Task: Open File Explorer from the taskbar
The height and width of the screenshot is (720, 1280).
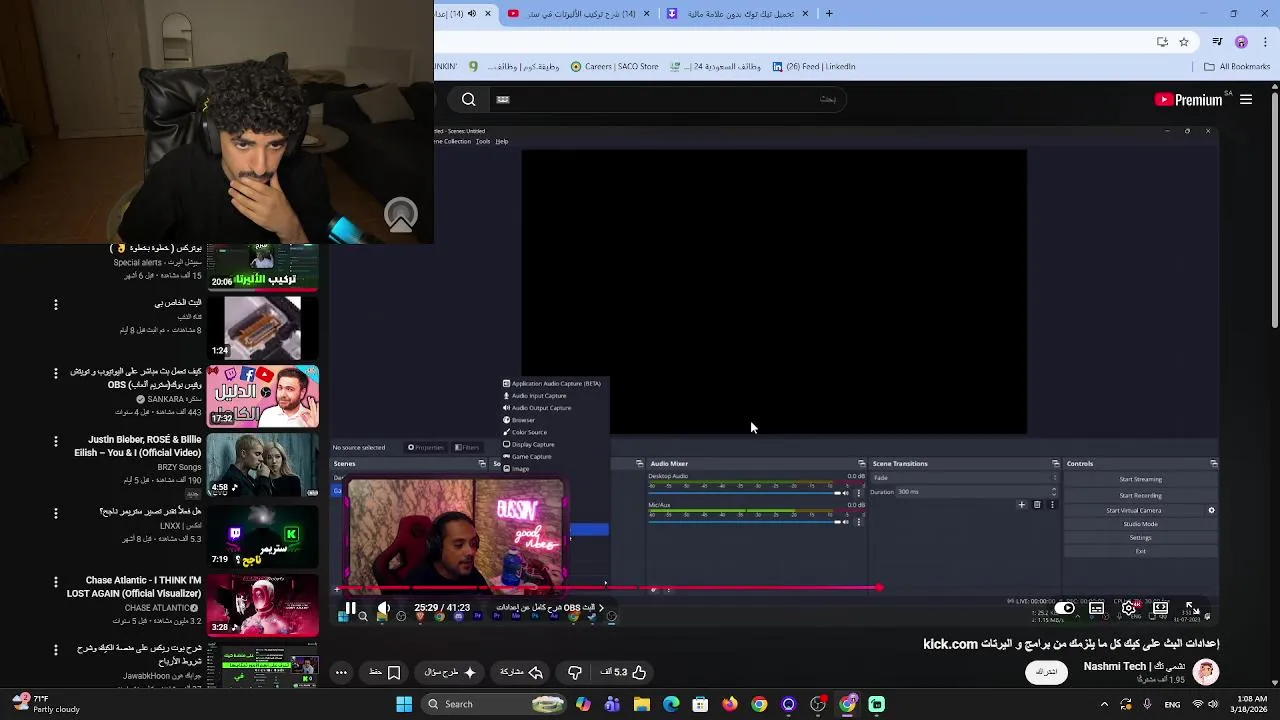Action: tap(642, 704)
